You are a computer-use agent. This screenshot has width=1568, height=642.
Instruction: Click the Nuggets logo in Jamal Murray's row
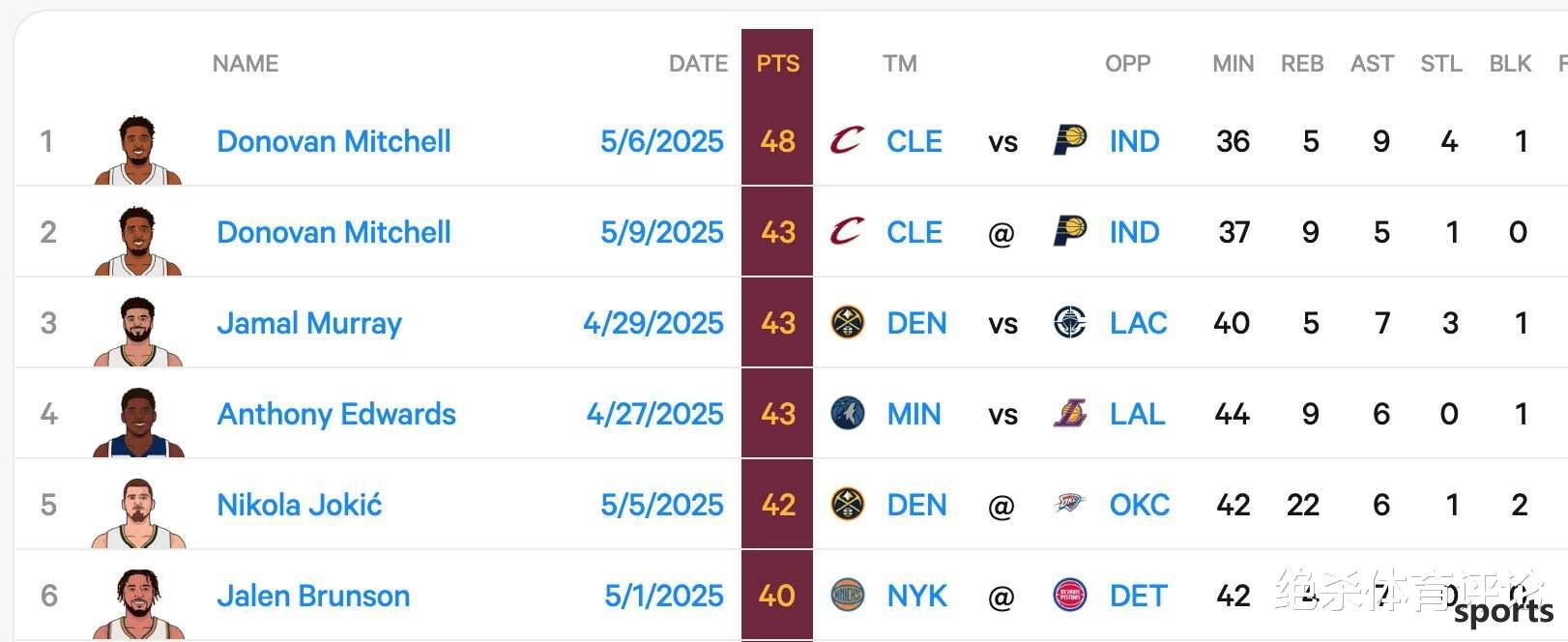point(848,322)
